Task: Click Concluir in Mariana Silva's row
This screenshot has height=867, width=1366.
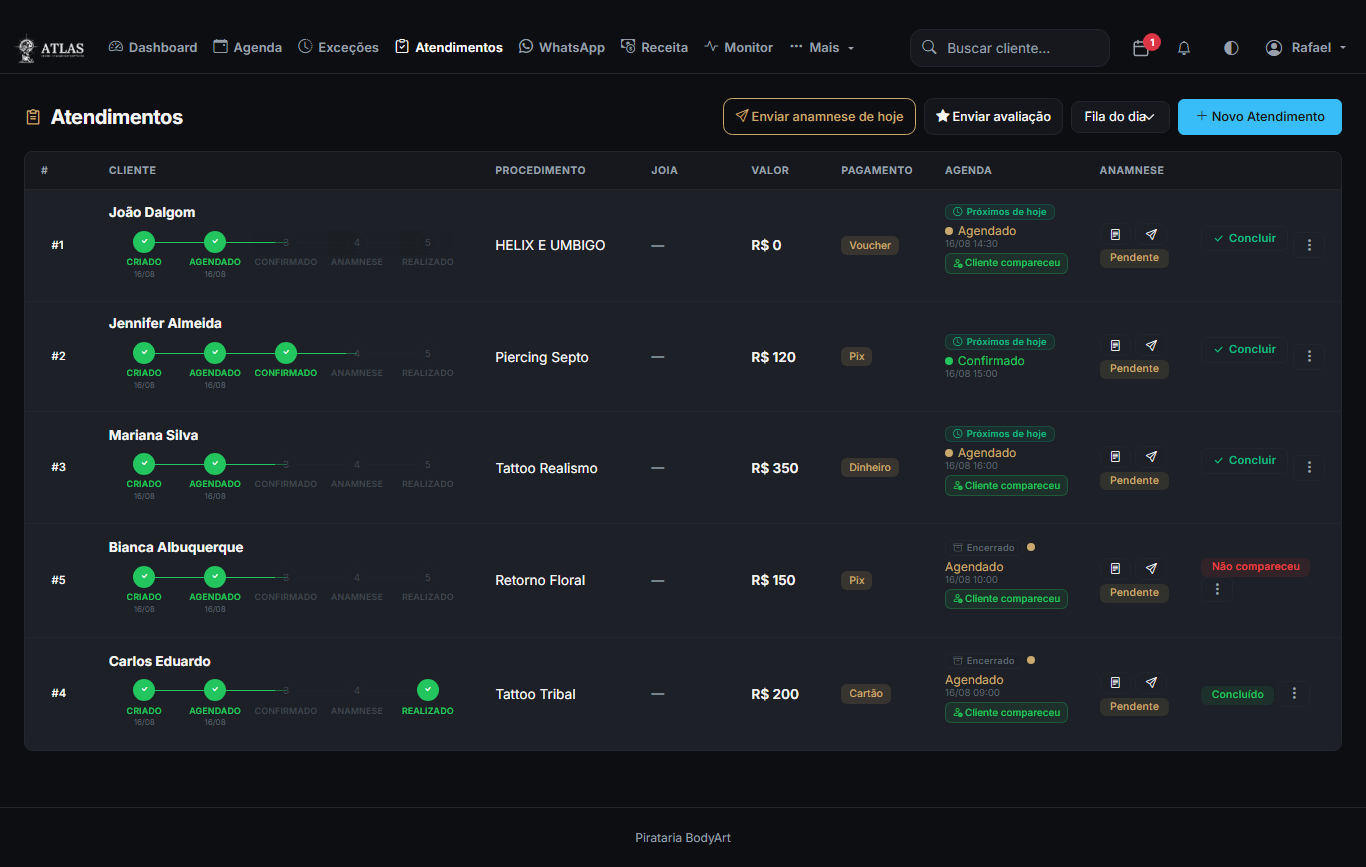Action: (x=1244, y=460)
